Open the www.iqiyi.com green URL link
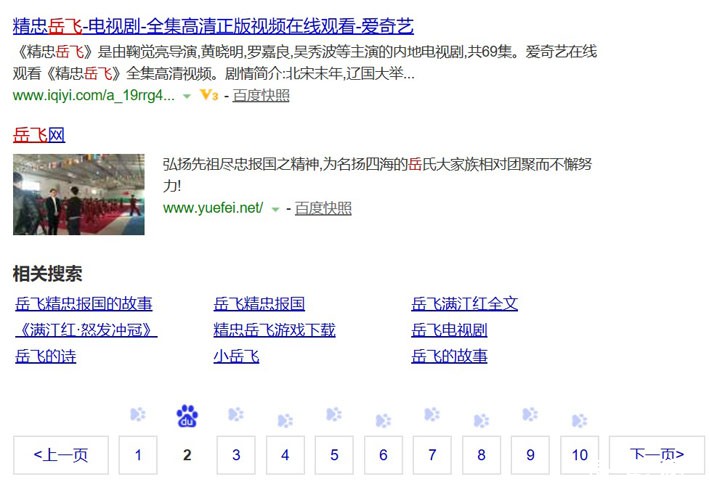Image resolution: width=709 pixels, height=490 pixels. point(94,95)
